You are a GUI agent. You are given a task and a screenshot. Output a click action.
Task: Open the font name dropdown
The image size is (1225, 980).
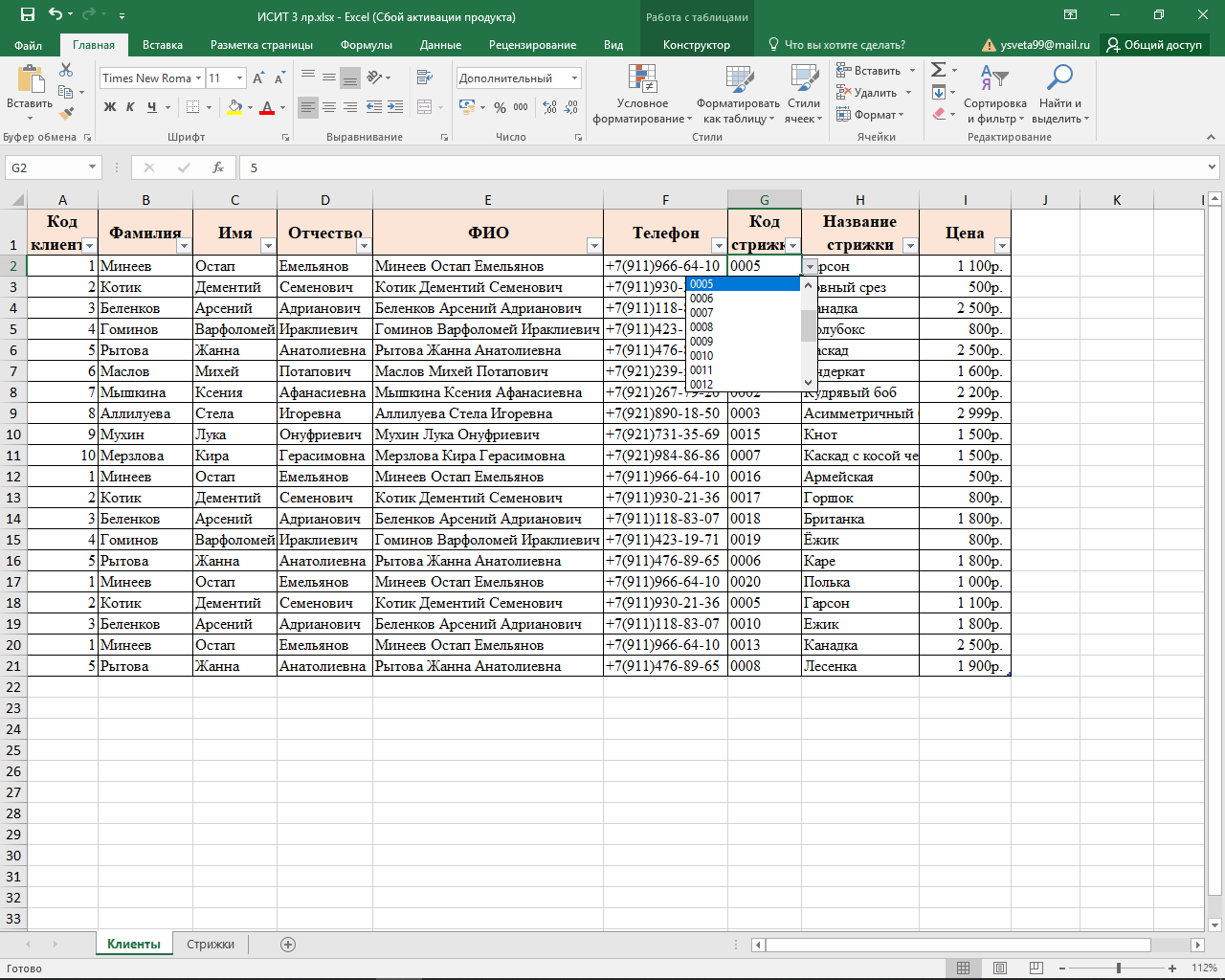click(199, 78)
